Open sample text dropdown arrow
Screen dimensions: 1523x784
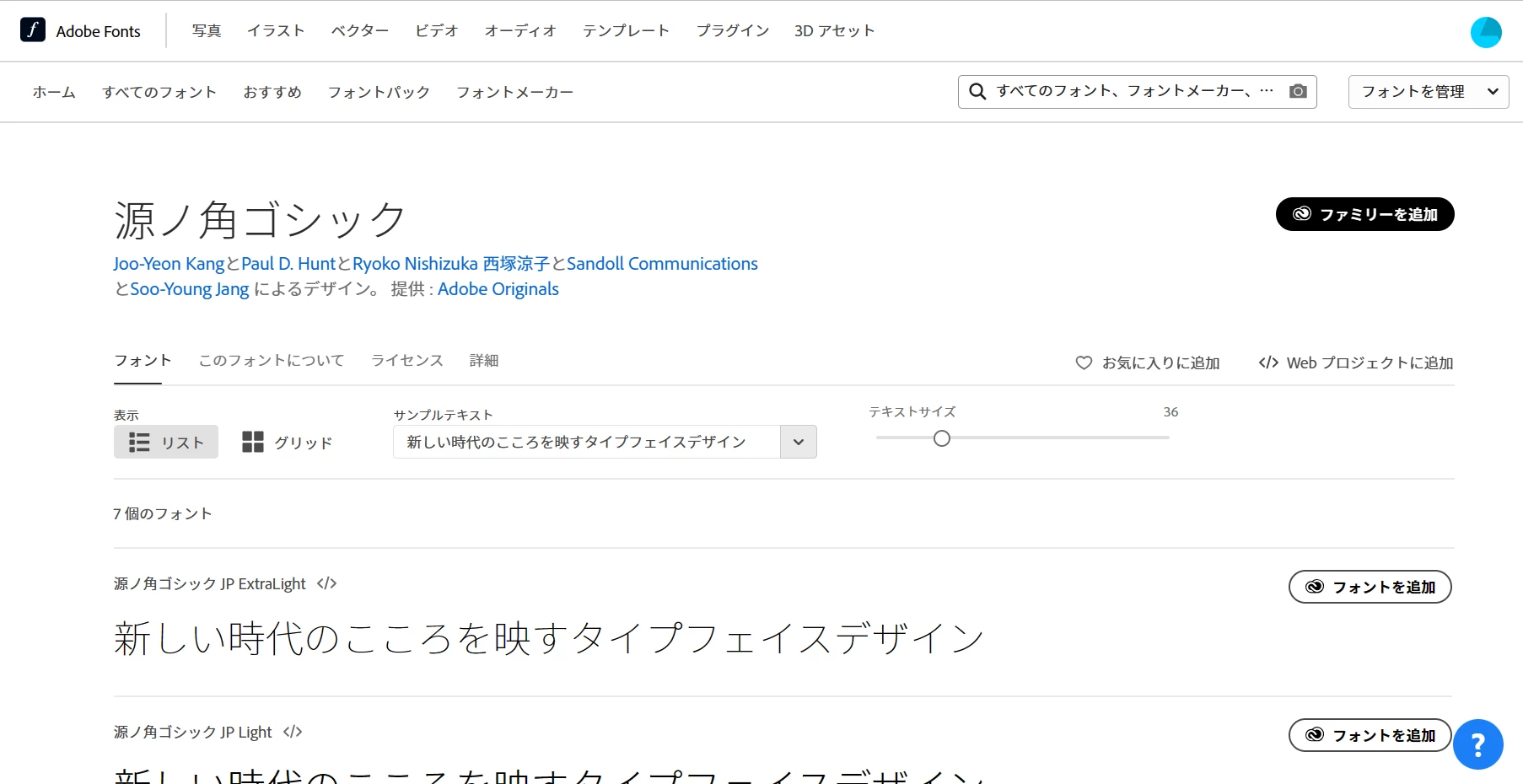click(x=799, y=442)
